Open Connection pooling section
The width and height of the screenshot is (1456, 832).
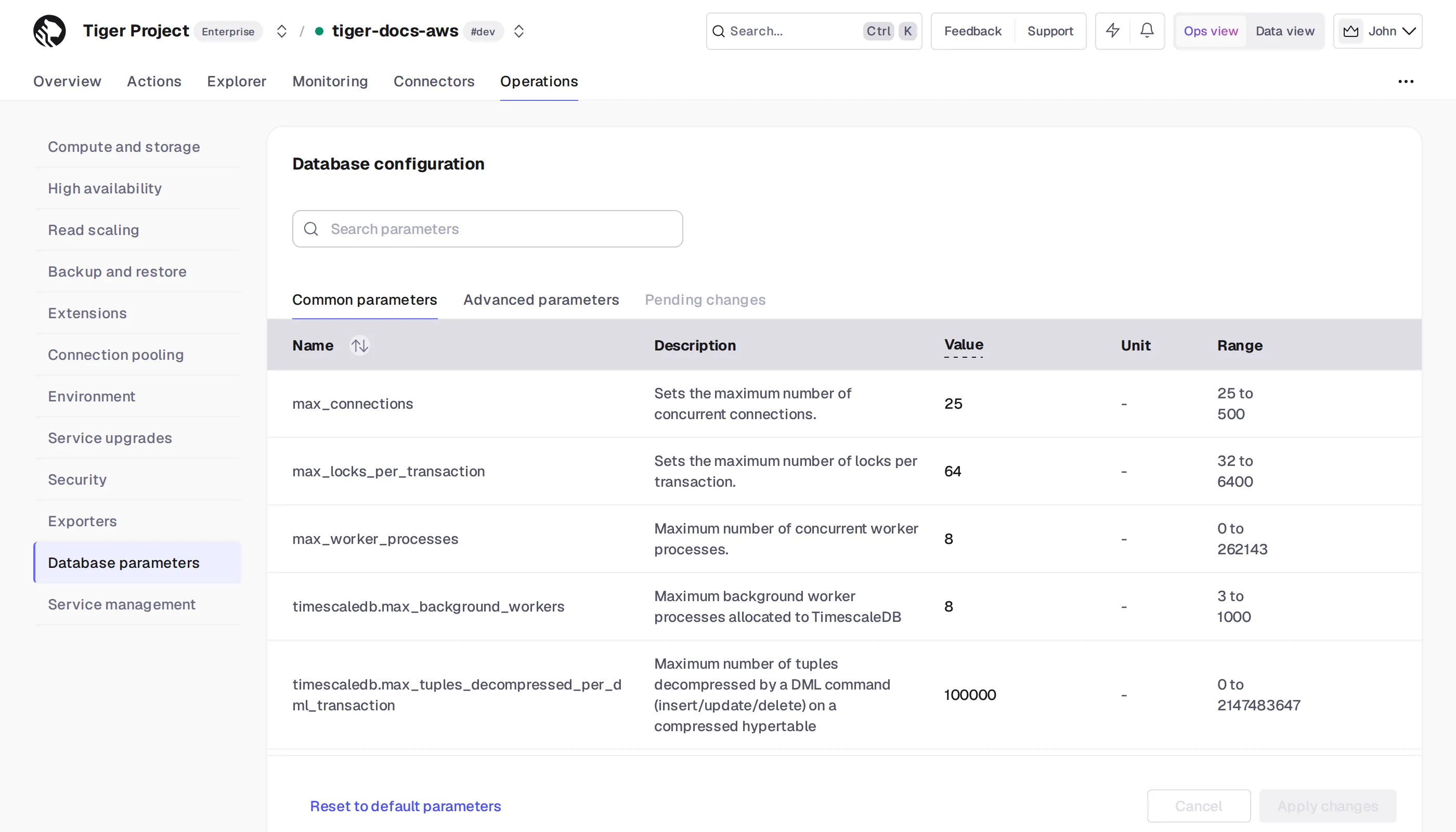pyautogui.click(x=138, y=355)
